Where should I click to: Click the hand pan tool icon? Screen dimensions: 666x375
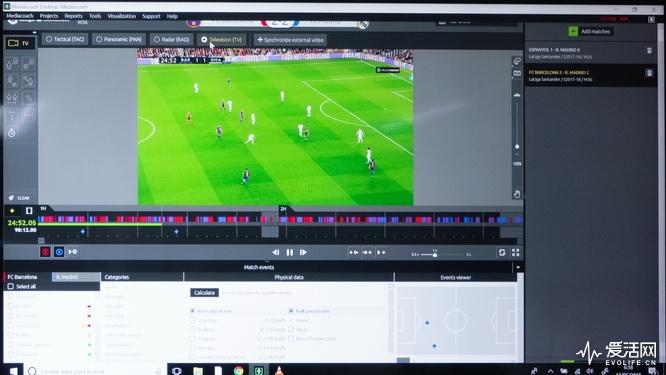click(517, 194)
